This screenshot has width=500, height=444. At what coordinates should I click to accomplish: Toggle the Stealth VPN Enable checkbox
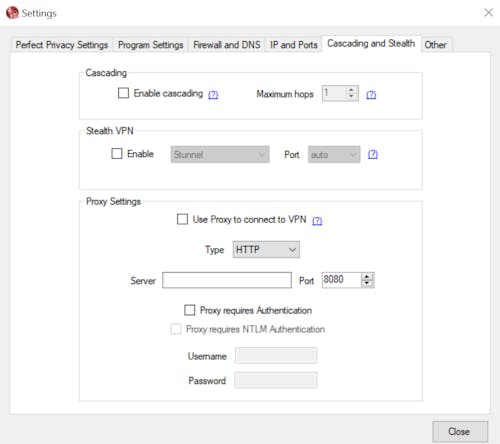pos(117,154)
